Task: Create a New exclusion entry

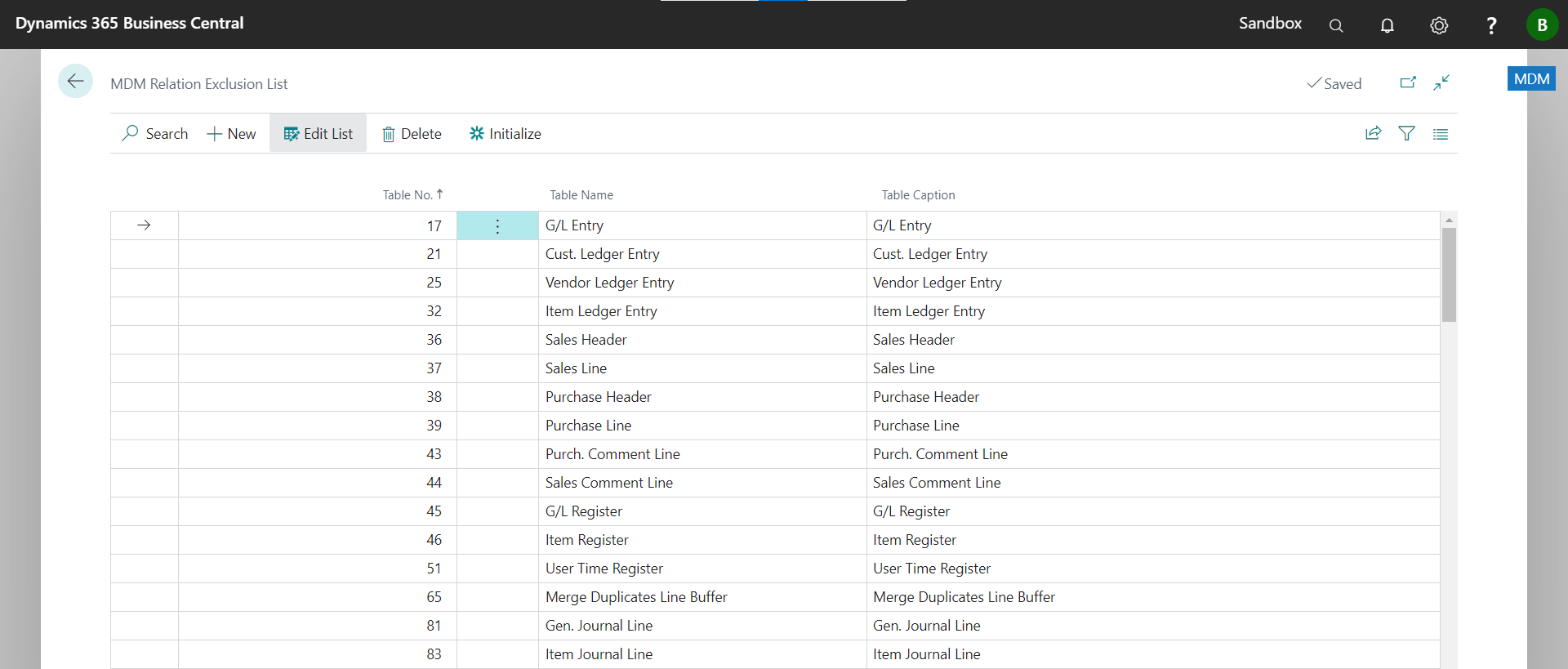Action: 232,133
